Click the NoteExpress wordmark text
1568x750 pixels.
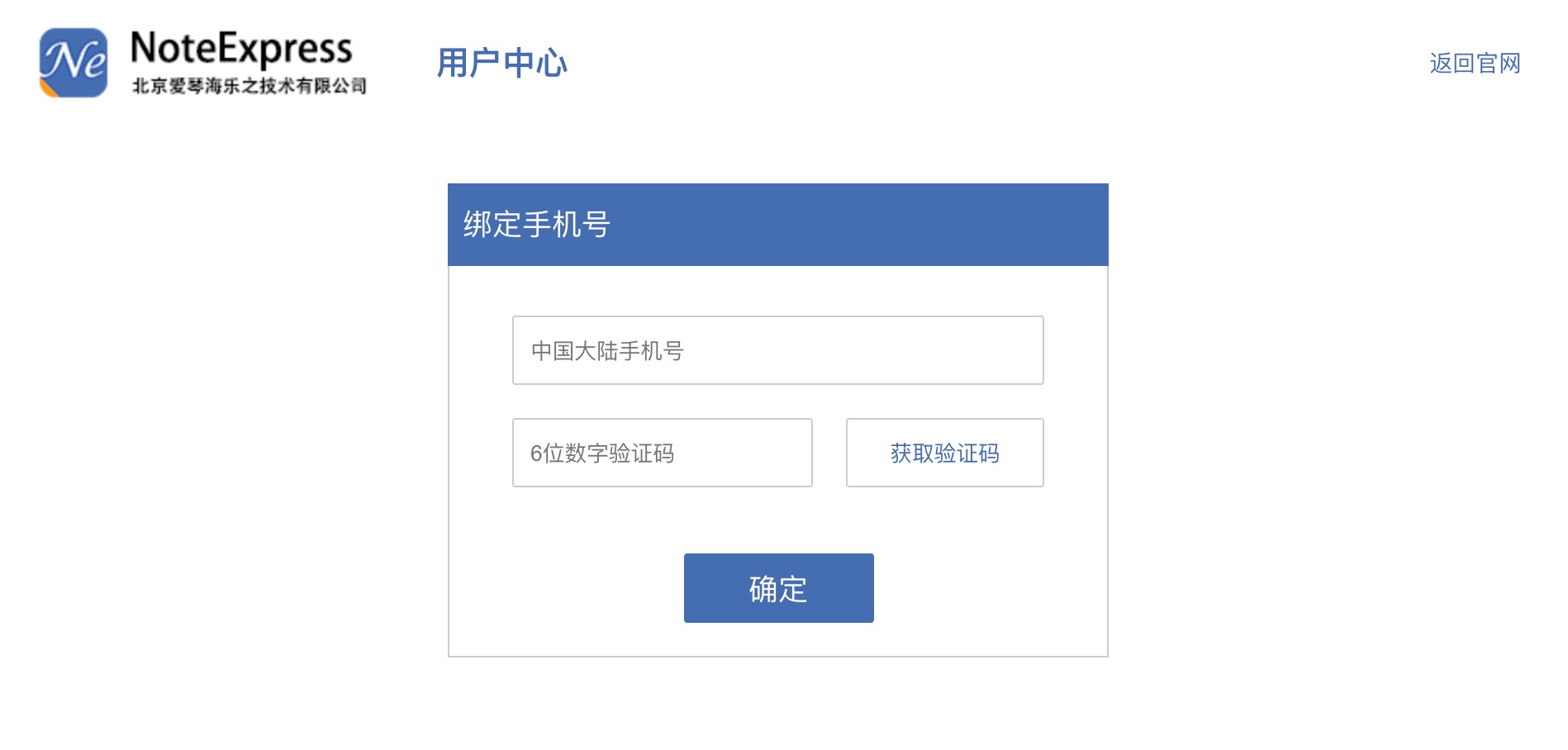coord(241,48)
